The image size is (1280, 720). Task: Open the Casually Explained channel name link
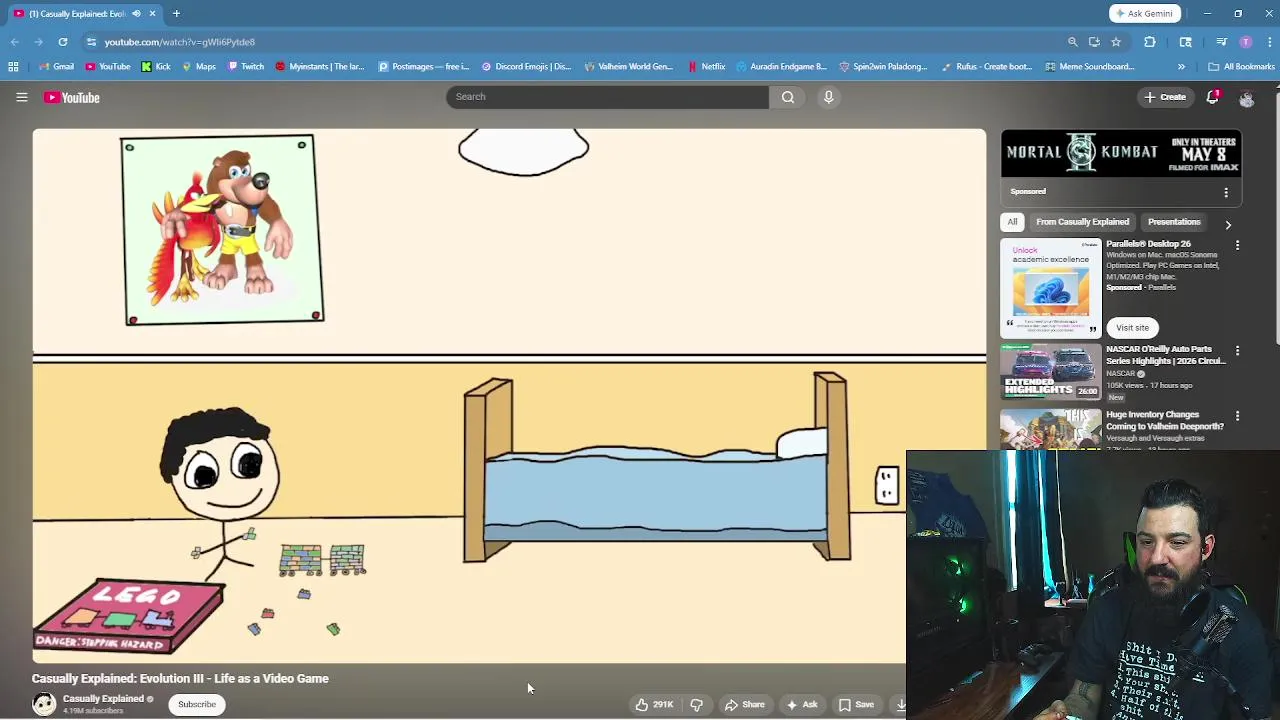[x=103, y=699]
